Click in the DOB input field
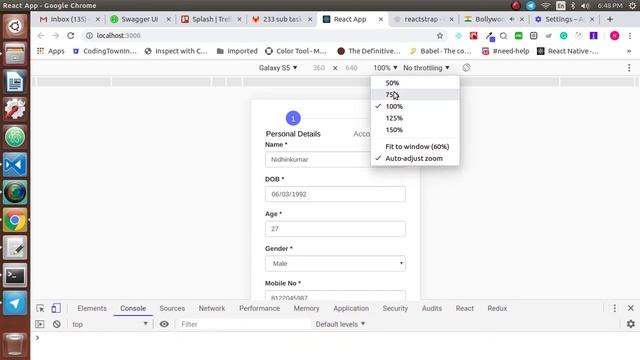The width and height of the screenshot is (640, 360). (x=335, y=194)
